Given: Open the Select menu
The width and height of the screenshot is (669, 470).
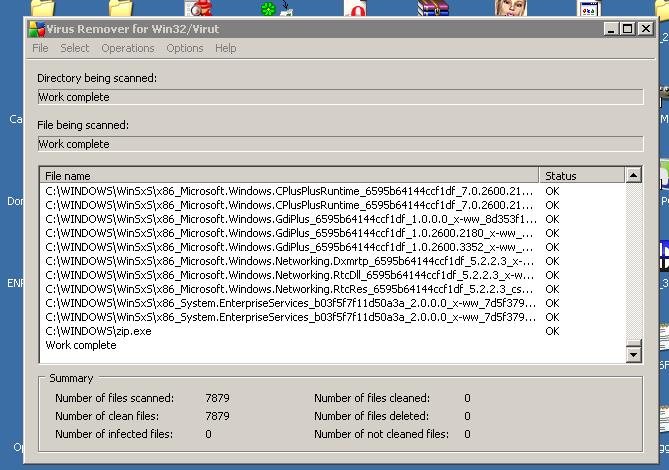Looking at the screenshot, I should [x=75, y=48].
